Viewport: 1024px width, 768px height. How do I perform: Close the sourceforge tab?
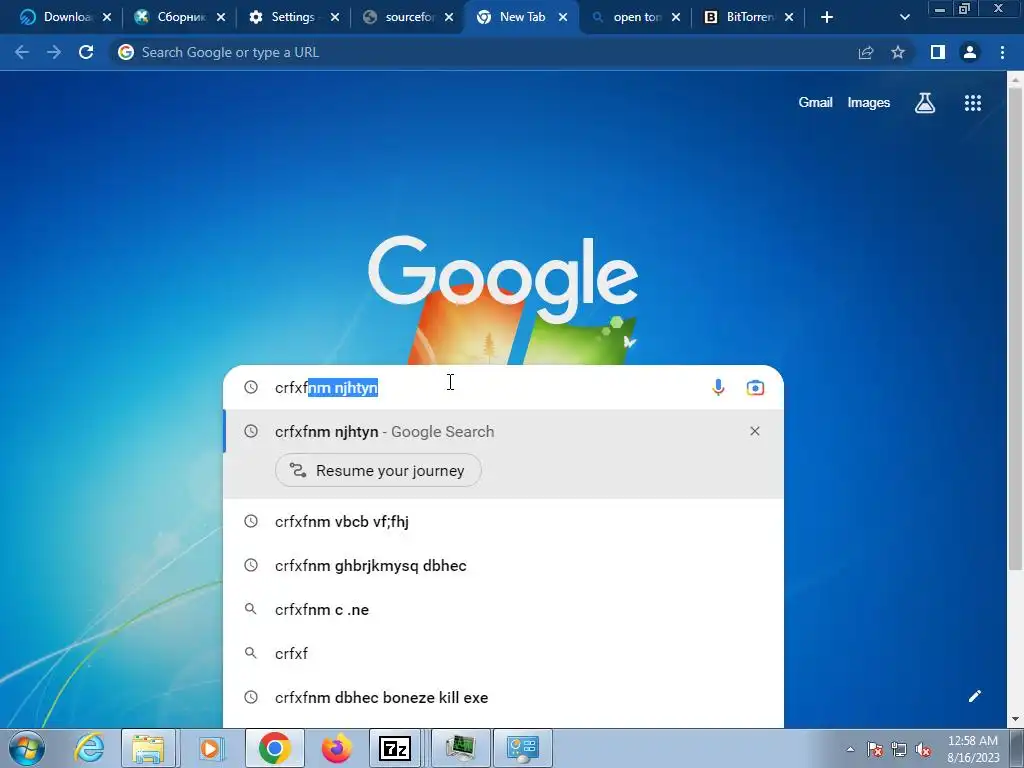click(449, 17)
